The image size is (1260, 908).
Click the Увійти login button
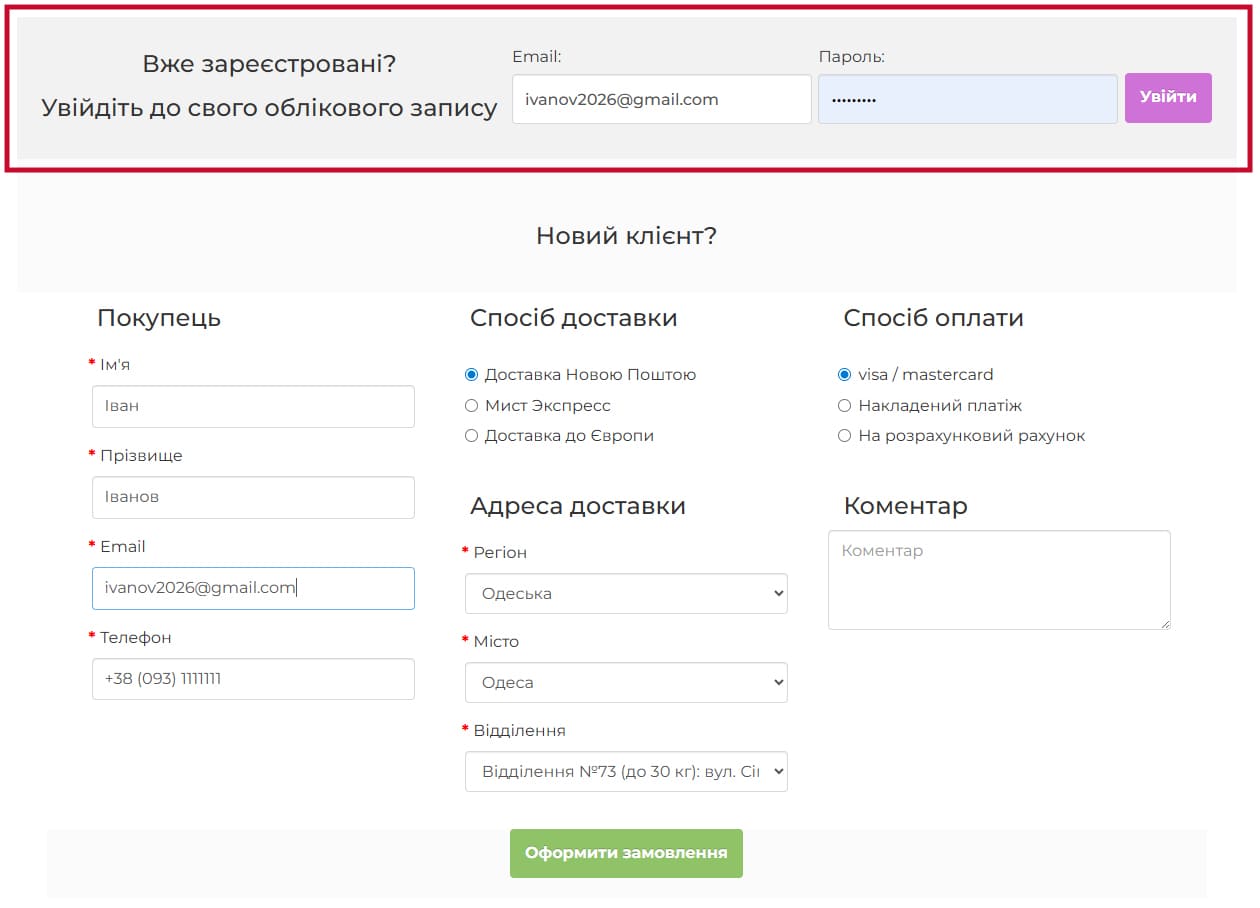tap(1167, 98)
